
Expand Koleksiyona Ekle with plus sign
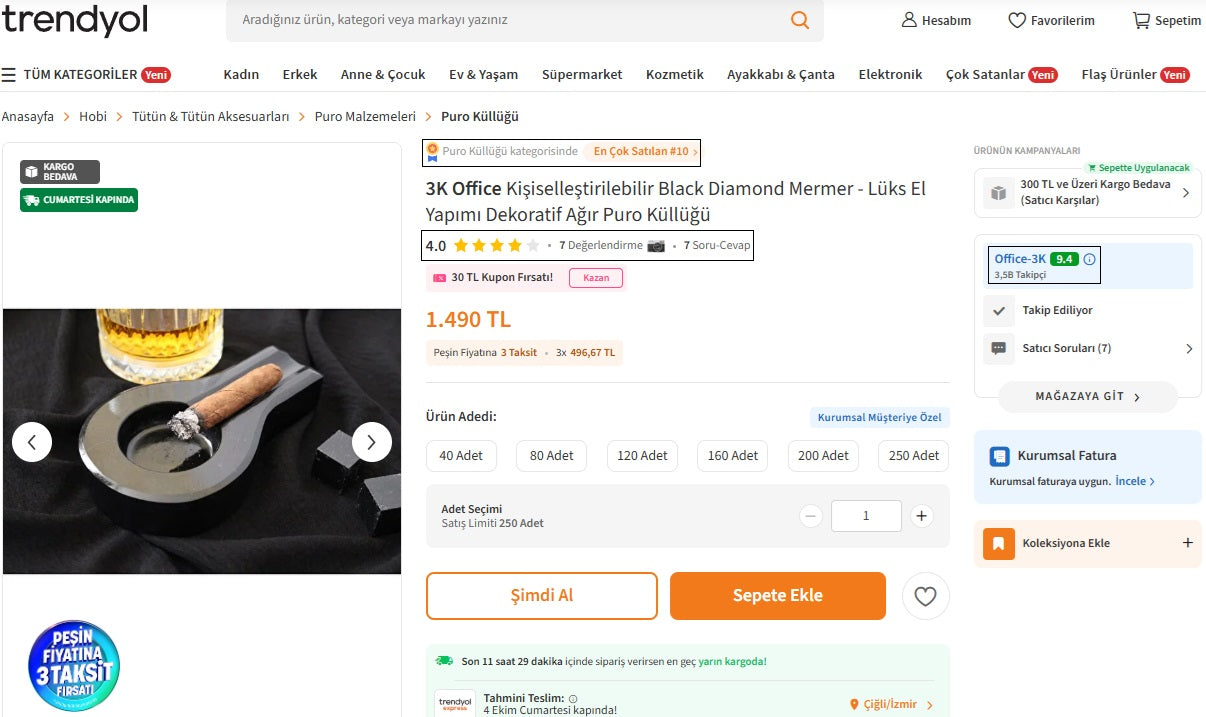1188,543
